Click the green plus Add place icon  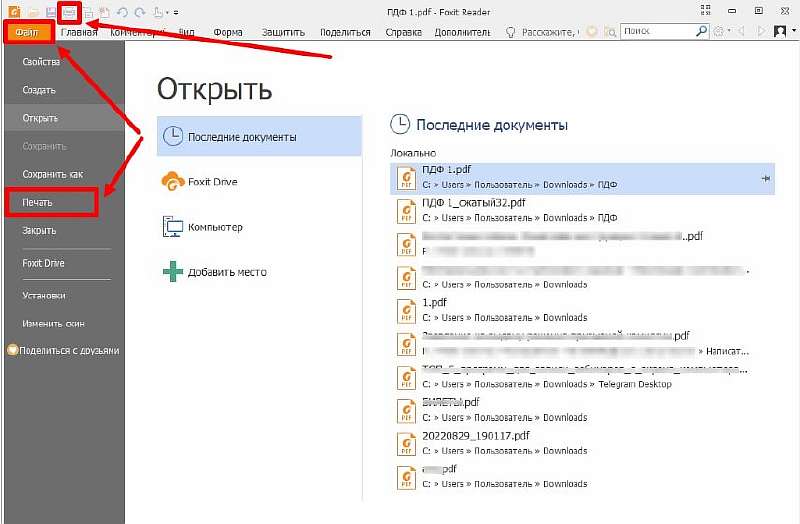[173, 271]
